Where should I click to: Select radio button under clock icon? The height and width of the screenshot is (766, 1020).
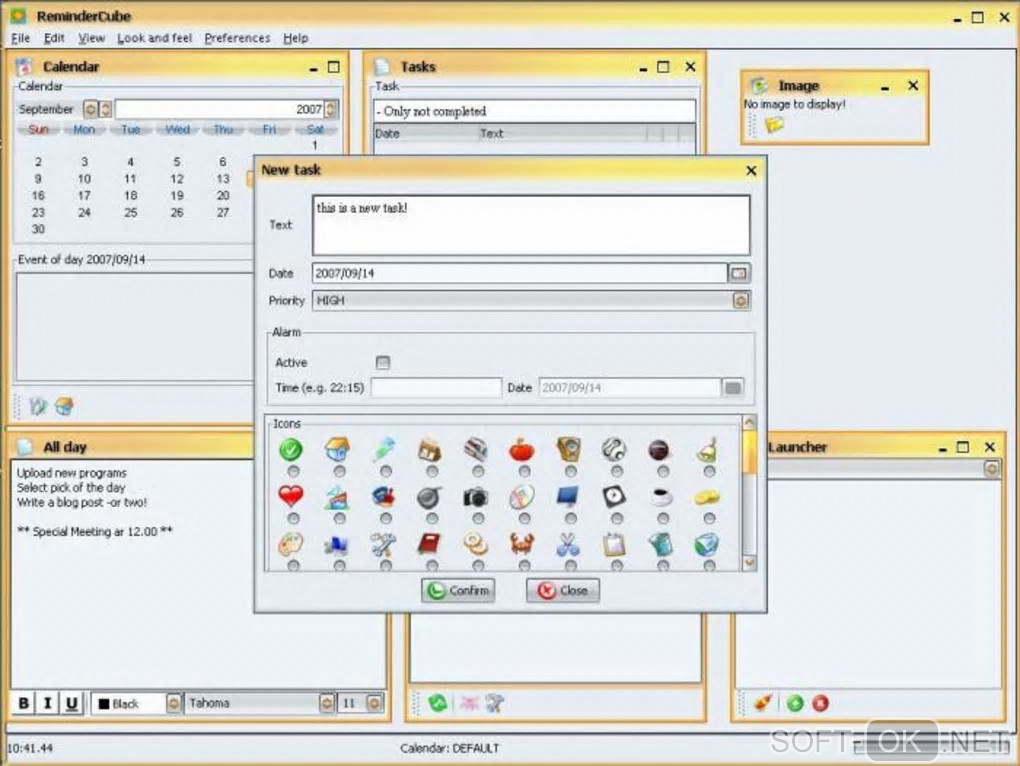[617, 518]
